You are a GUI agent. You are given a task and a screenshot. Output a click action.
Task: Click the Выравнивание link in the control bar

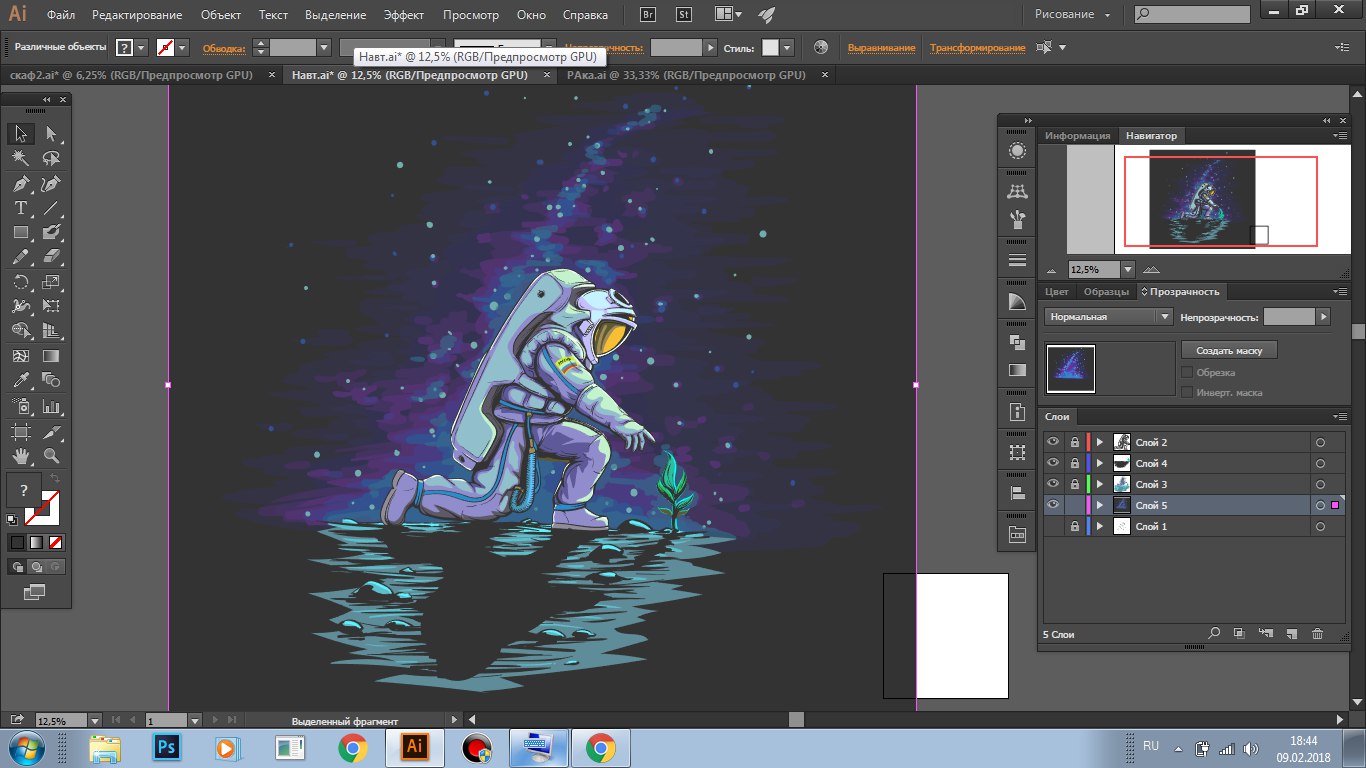[x=881, y=47]
